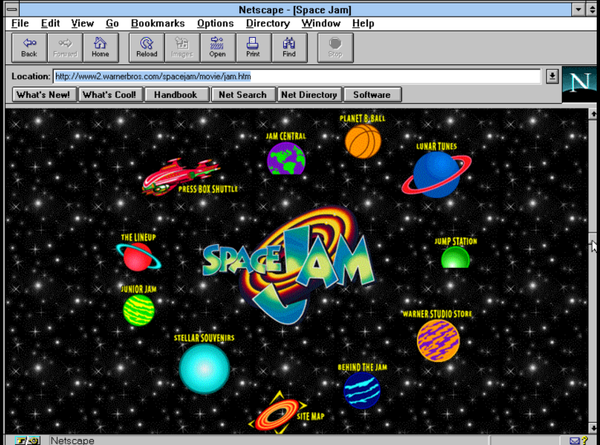
Task: Open the Directory menu
Action: click(268, 23)
